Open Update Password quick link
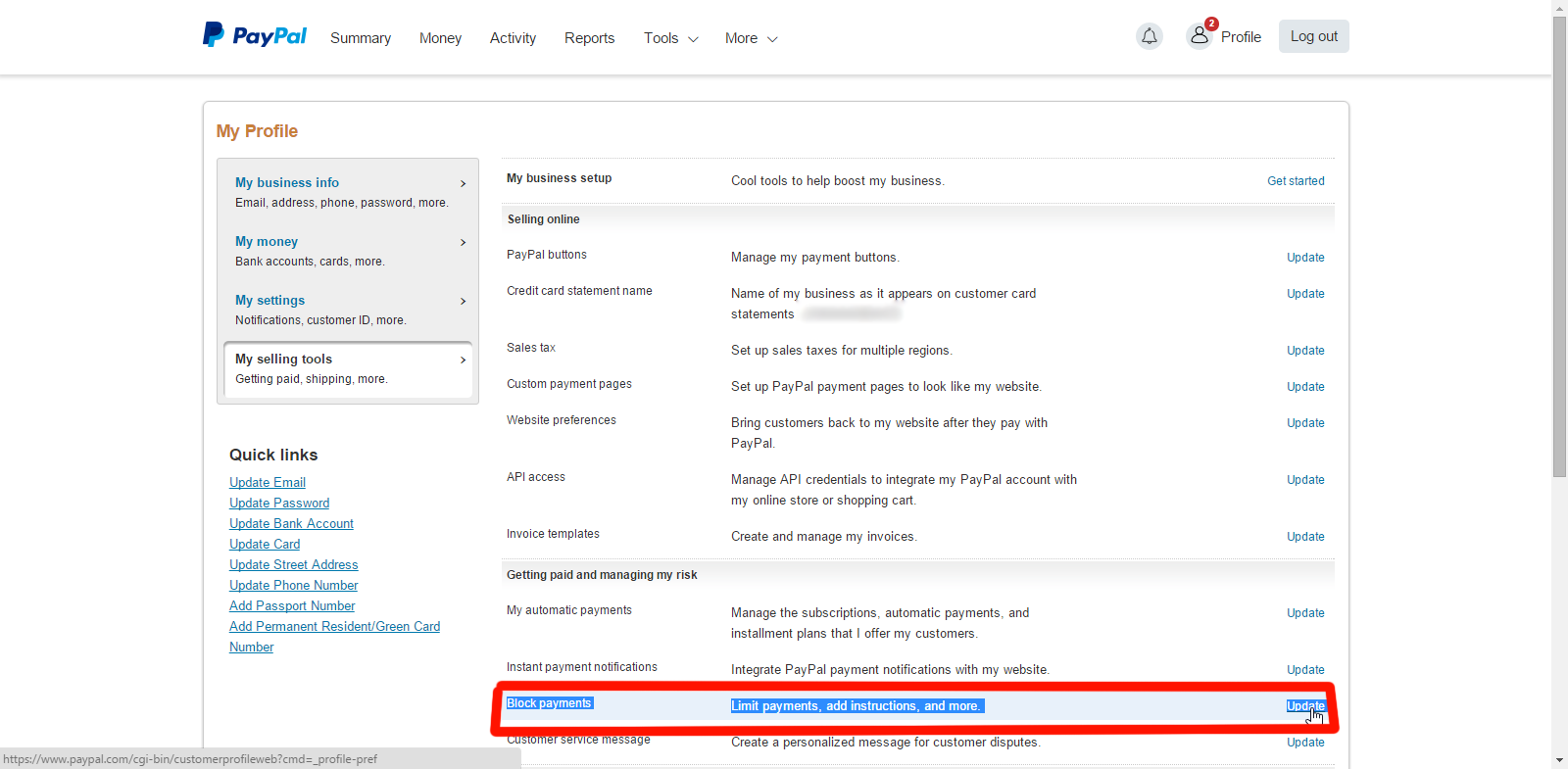Screen dimensions: 1568x769 coord(279,504)
